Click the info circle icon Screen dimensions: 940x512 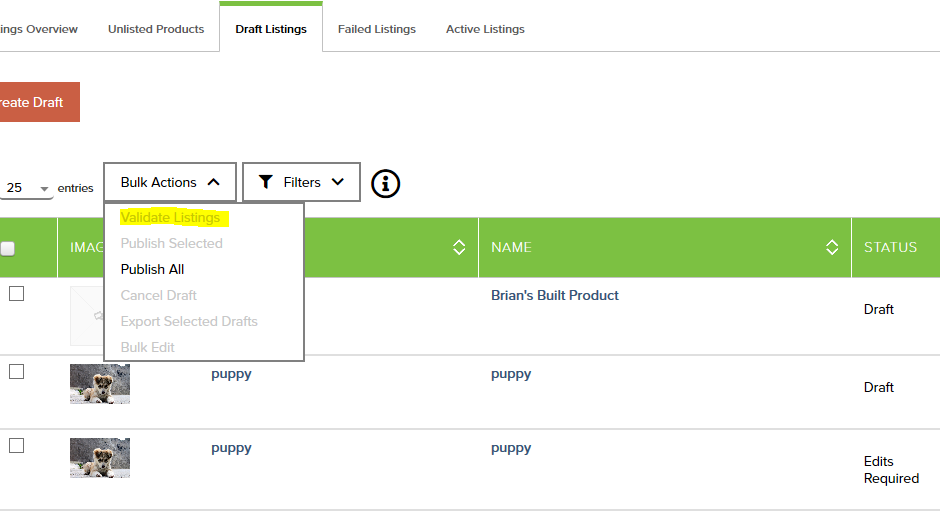385,183
